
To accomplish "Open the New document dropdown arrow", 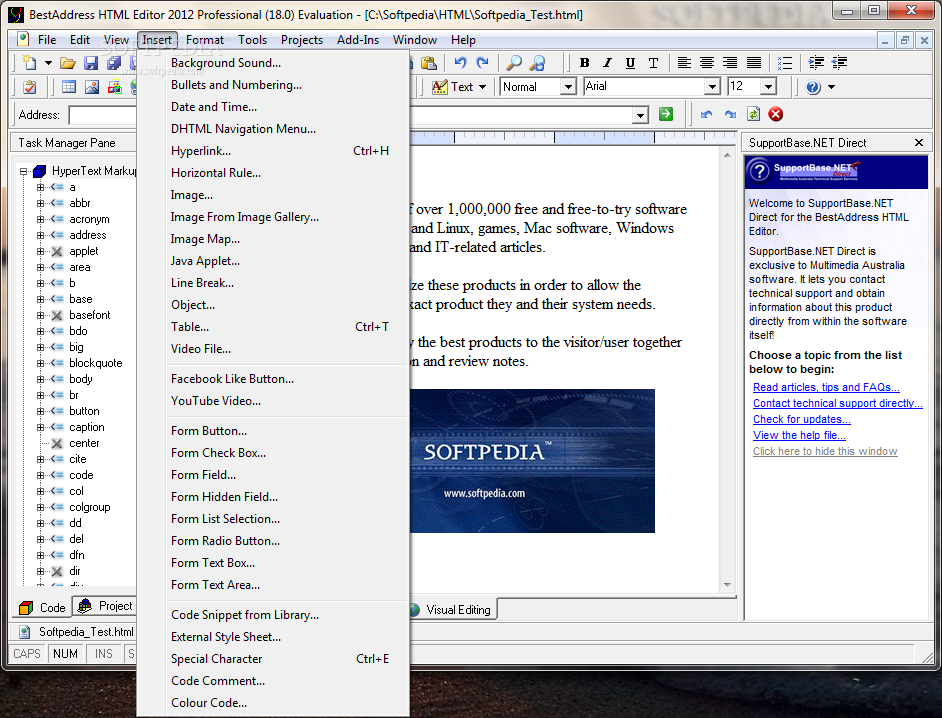I will (48, 62).
